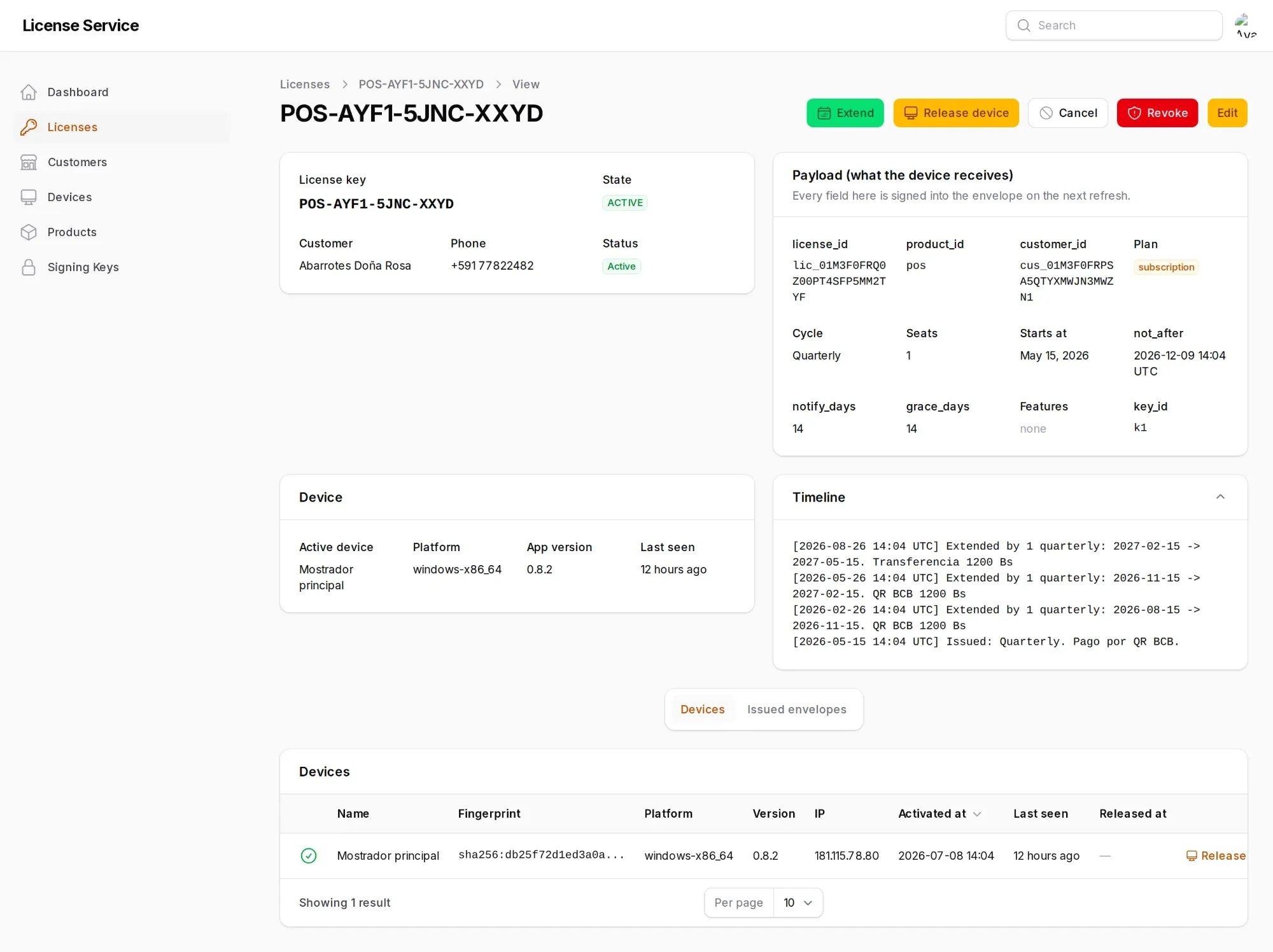Click the ACTIVE state badge
Screen dimensions: 1273x952
point(625,203)
